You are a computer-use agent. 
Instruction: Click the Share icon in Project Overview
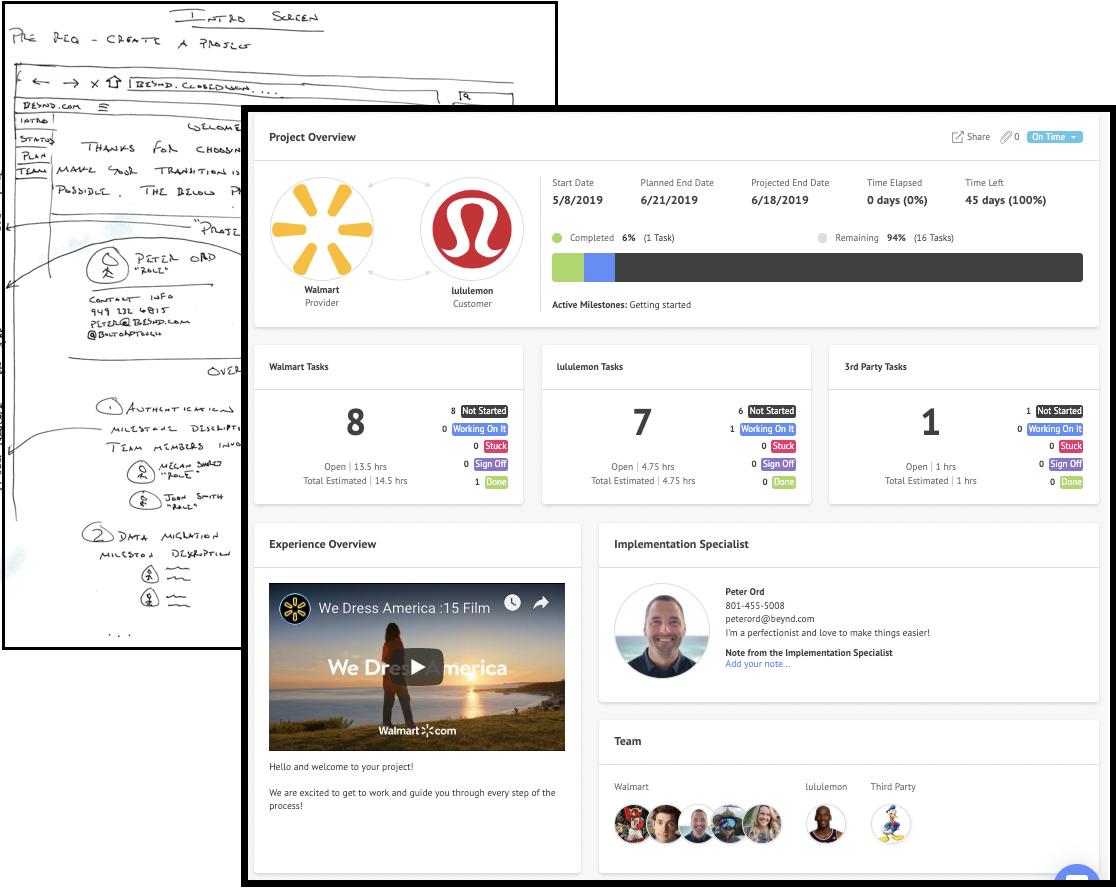957,137
